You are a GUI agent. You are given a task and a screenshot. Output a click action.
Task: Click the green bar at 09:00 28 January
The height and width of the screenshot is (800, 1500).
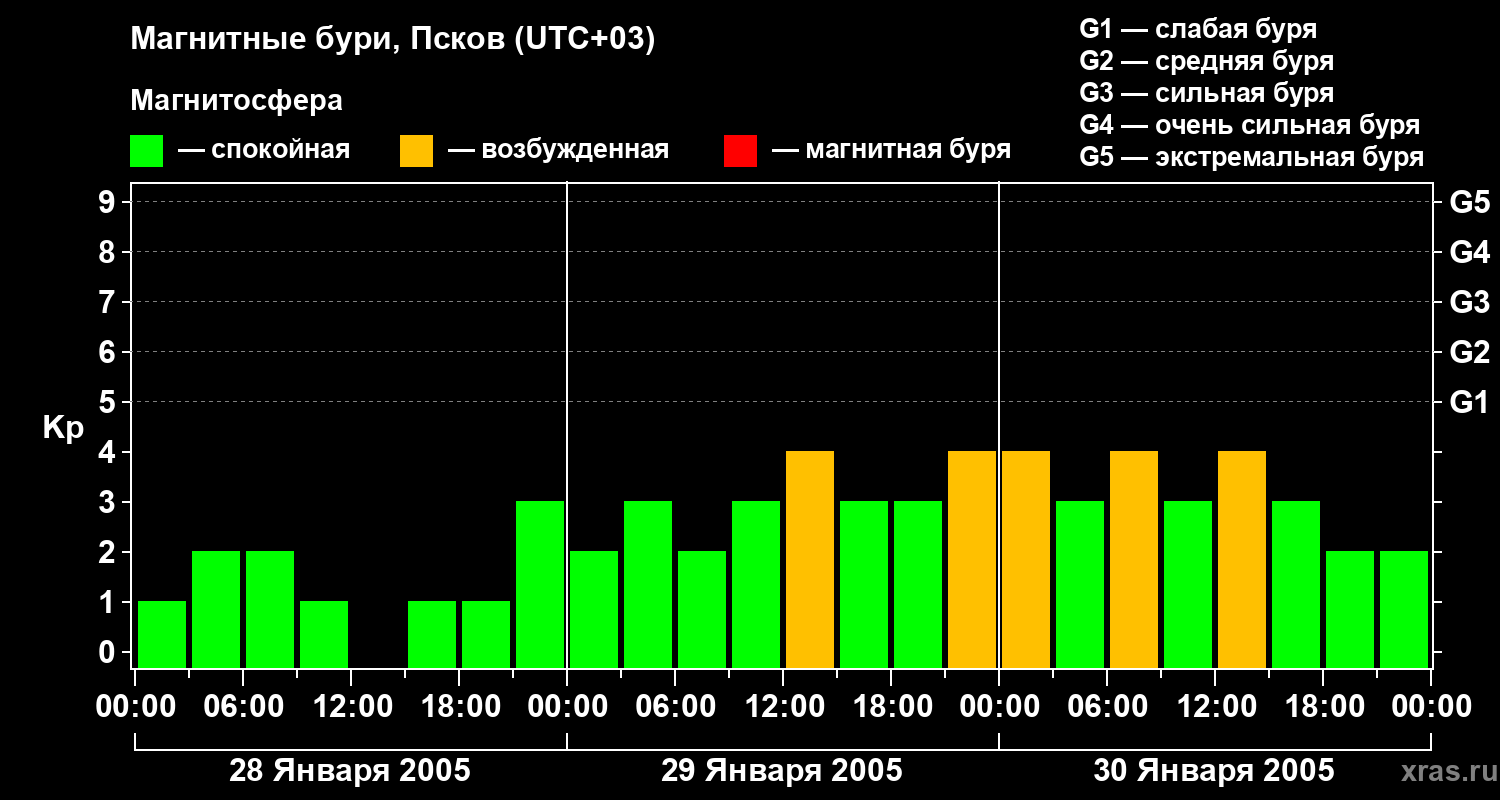pyautogui.click(x=324, y=634)
